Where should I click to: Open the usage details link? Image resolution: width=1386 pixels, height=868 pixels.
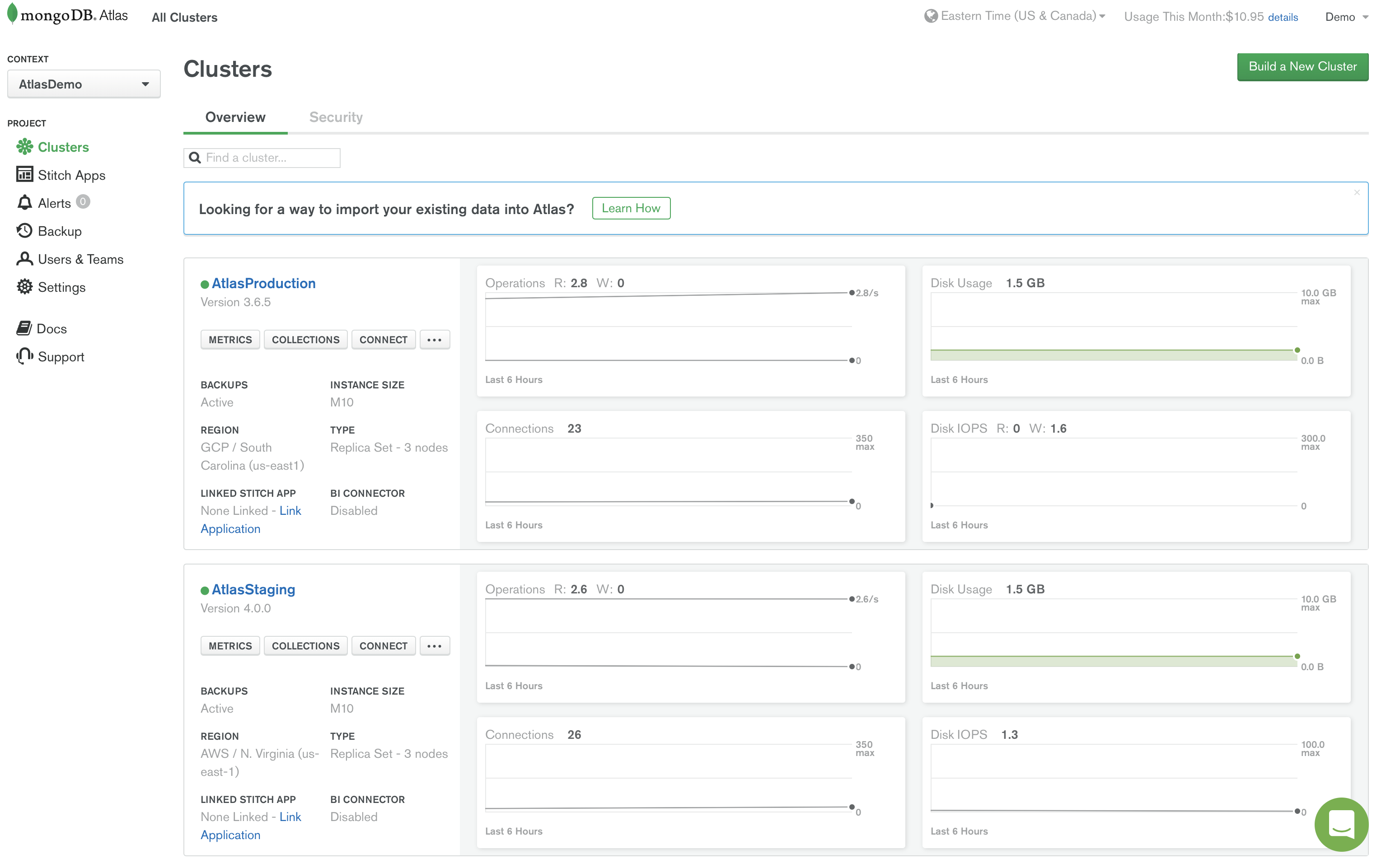[1283, 17]
